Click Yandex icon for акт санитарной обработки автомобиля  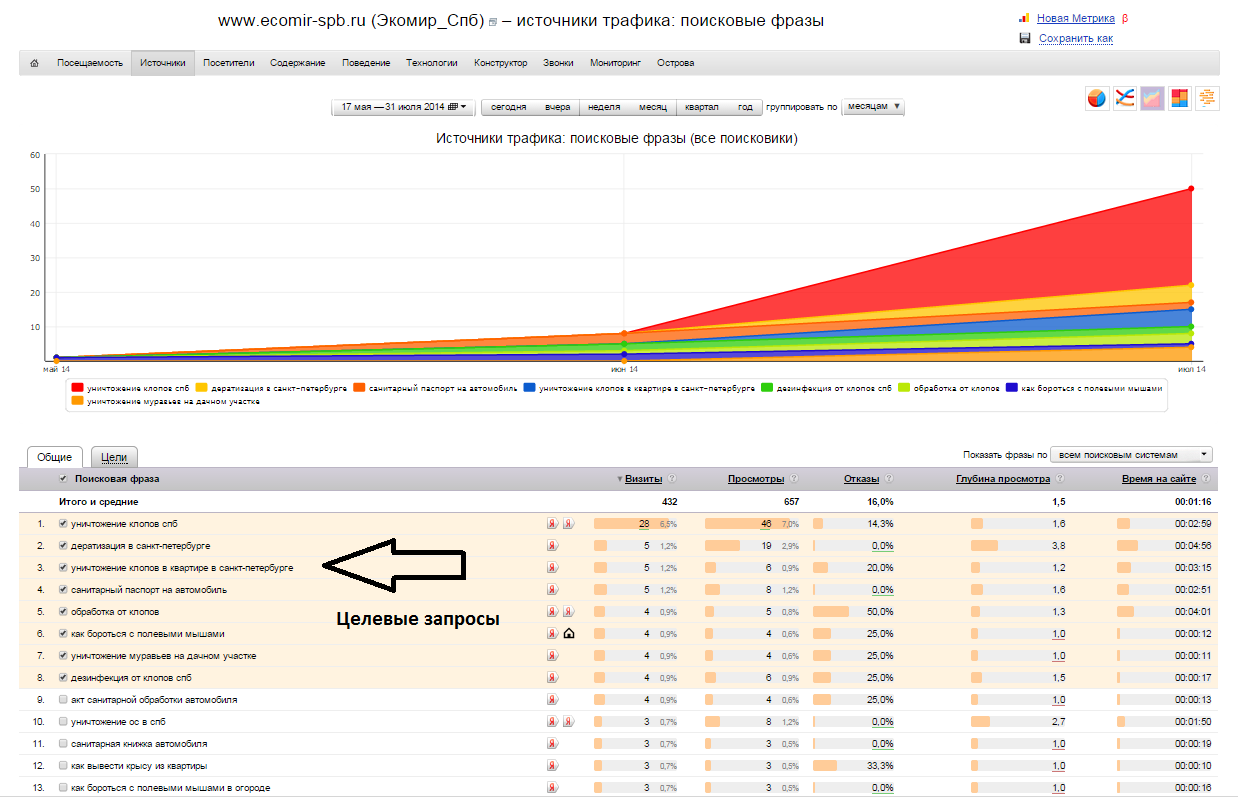coord(551,699)
